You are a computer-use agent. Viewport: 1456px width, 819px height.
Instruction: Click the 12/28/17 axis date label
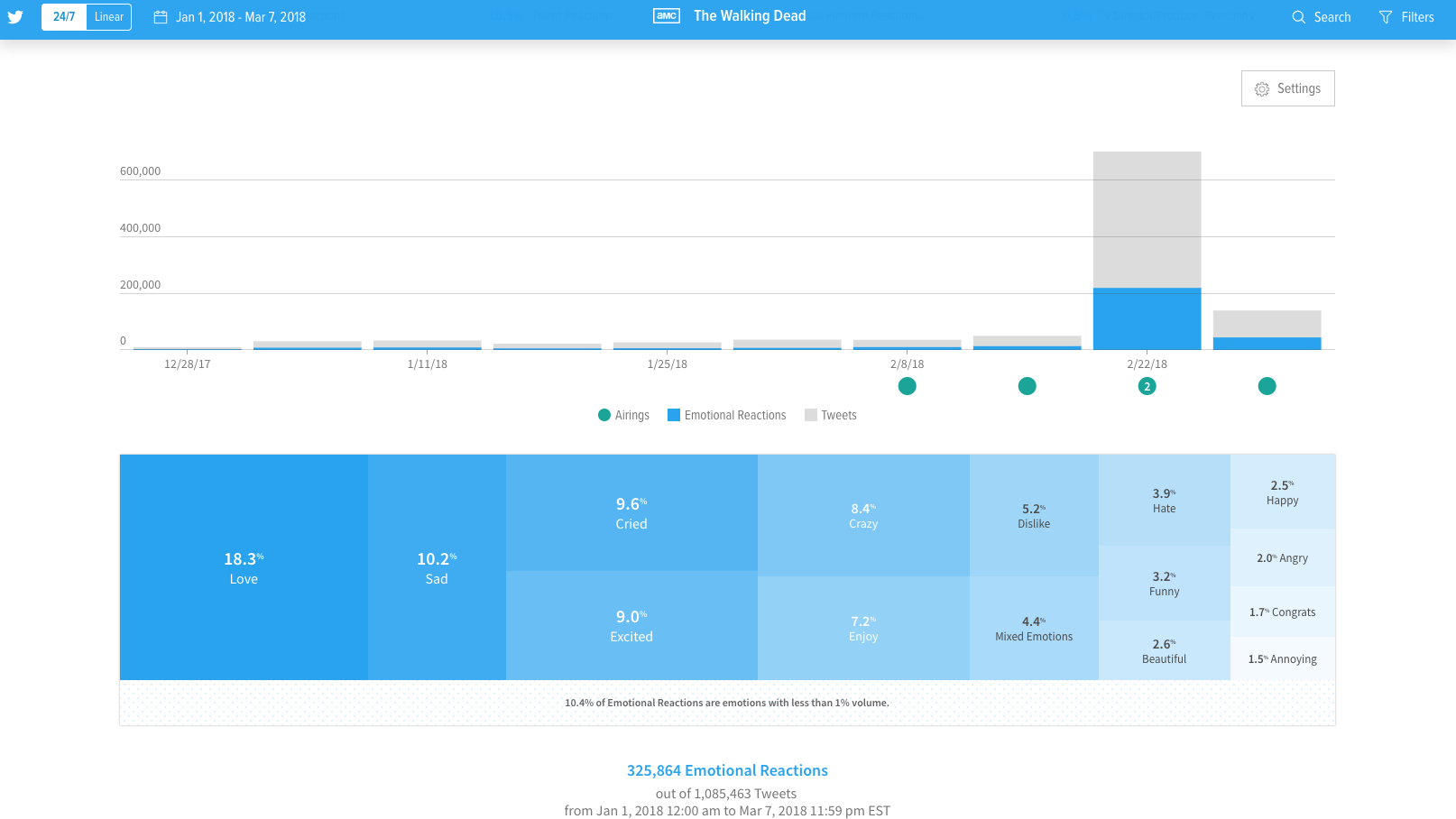click(188, 364)
